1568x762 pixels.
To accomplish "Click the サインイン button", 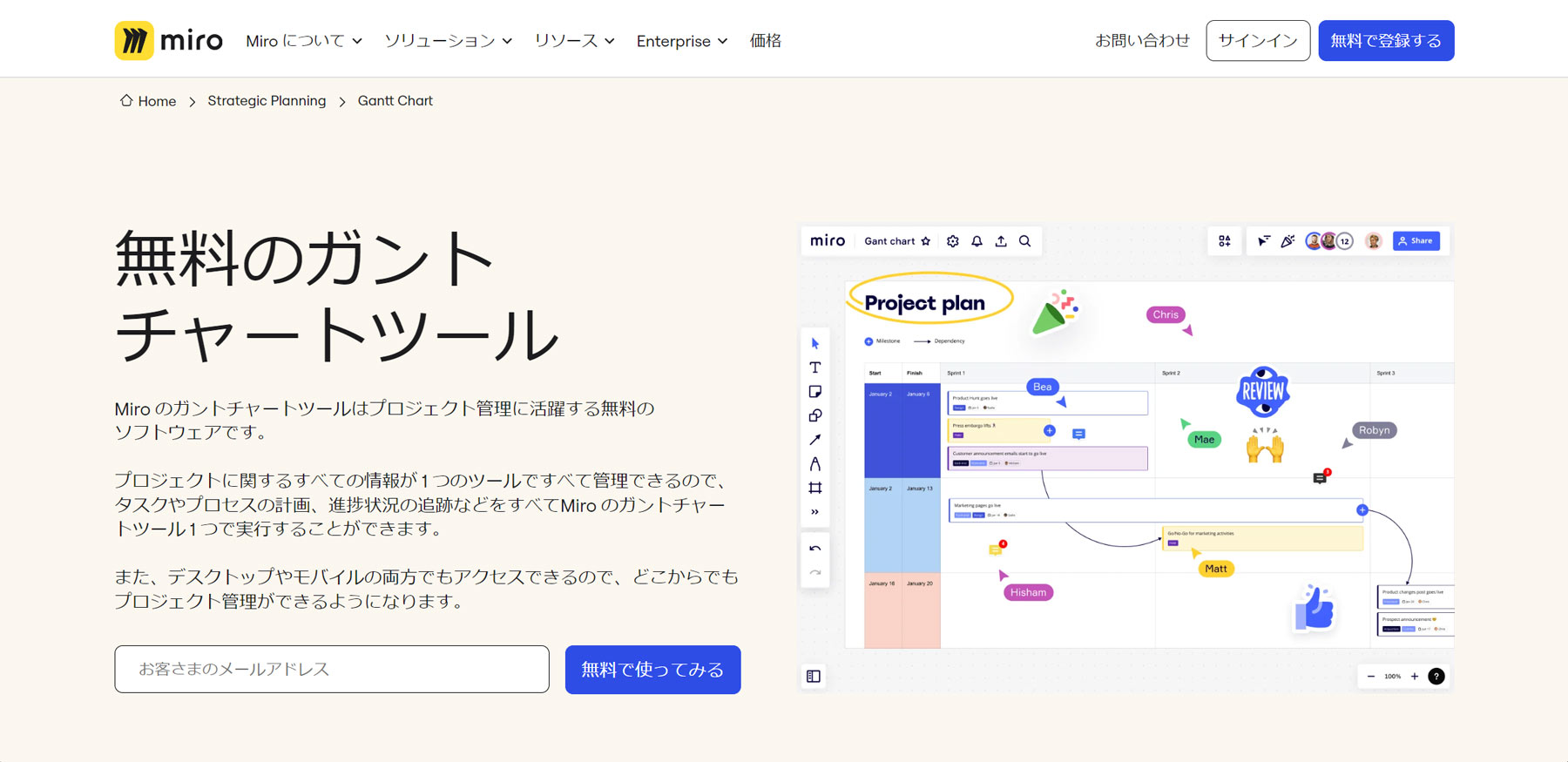I will 1258,41.
